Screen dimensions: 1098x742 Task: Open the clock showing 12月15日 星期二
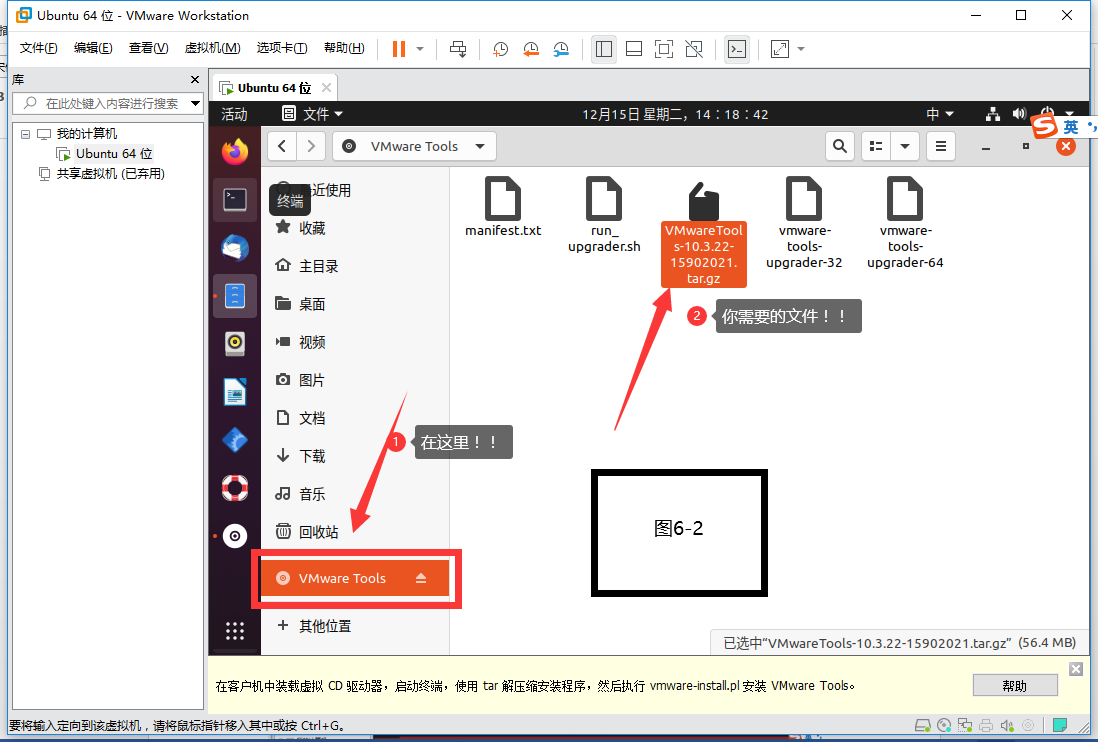pos(675,114)
